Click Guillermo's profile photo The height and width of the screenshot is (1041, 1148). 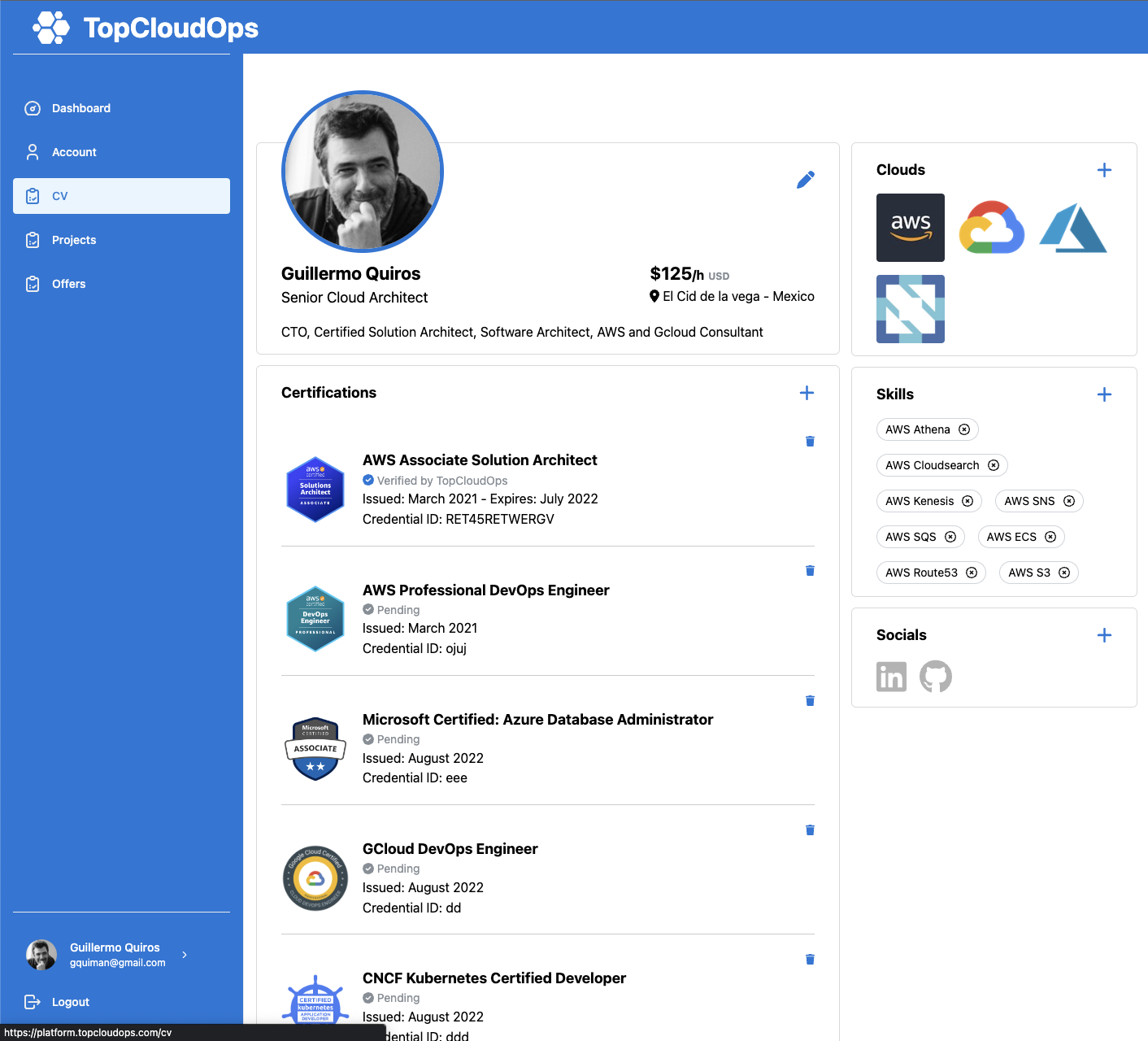363,172
